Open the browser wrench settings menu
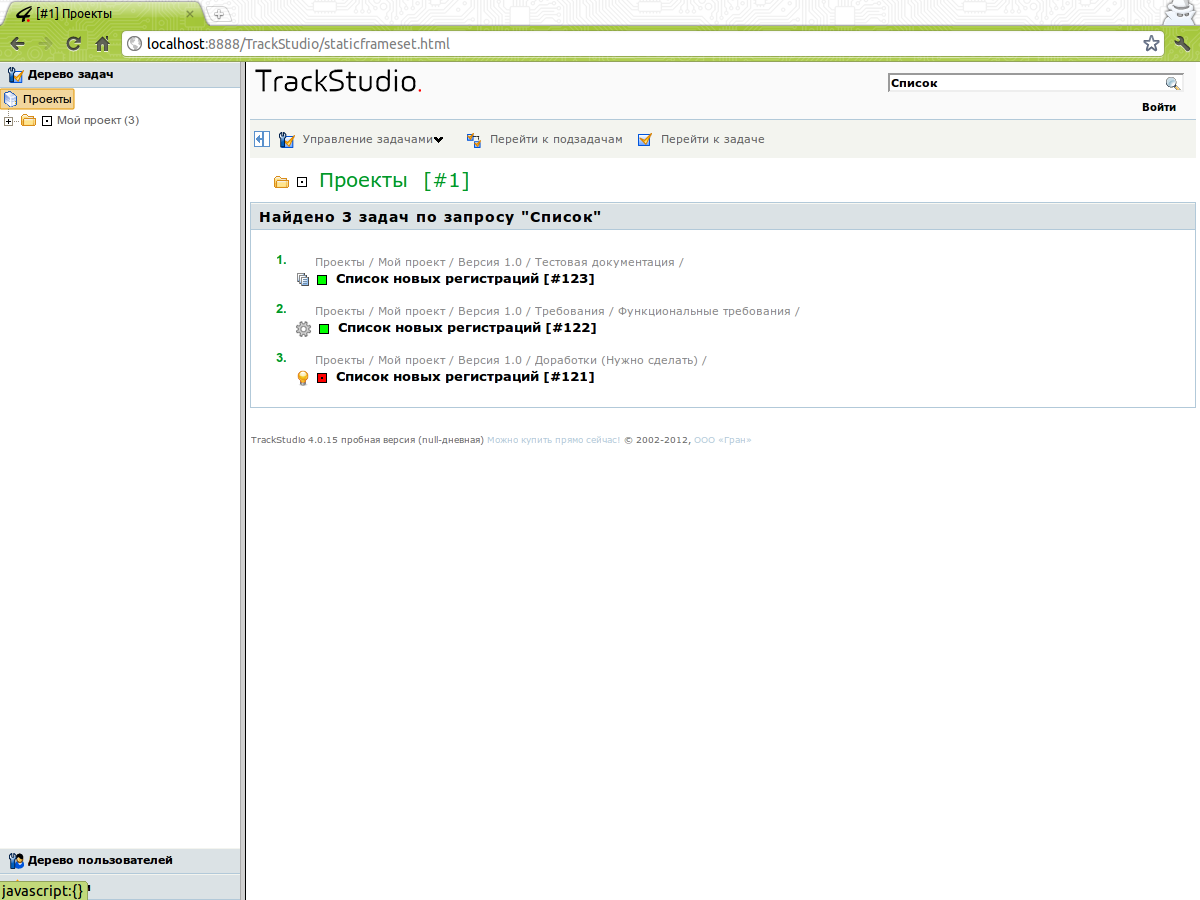 coord(1182,43)
